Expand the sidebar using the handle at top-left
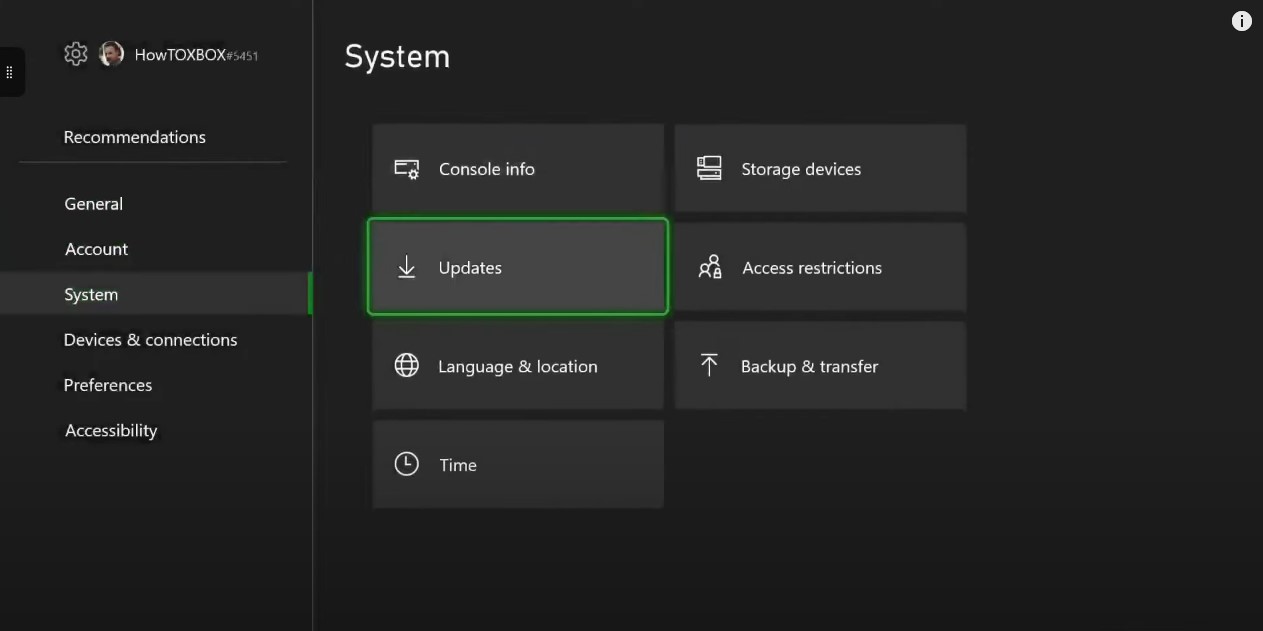 (11, 71)
